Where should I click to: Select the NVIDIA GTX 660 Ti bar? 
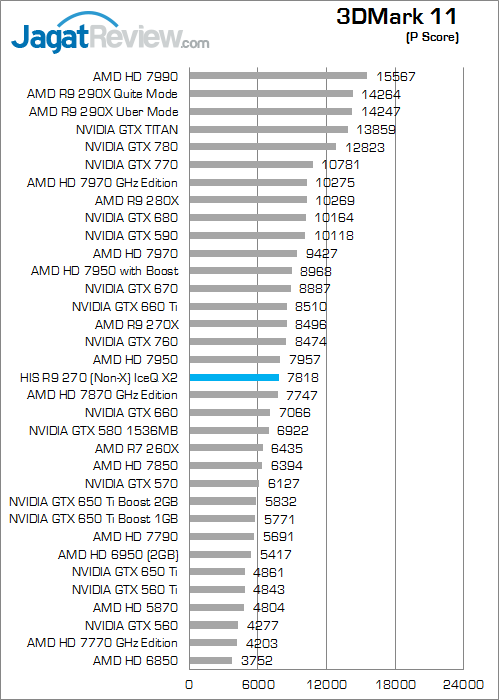(238, 306)
